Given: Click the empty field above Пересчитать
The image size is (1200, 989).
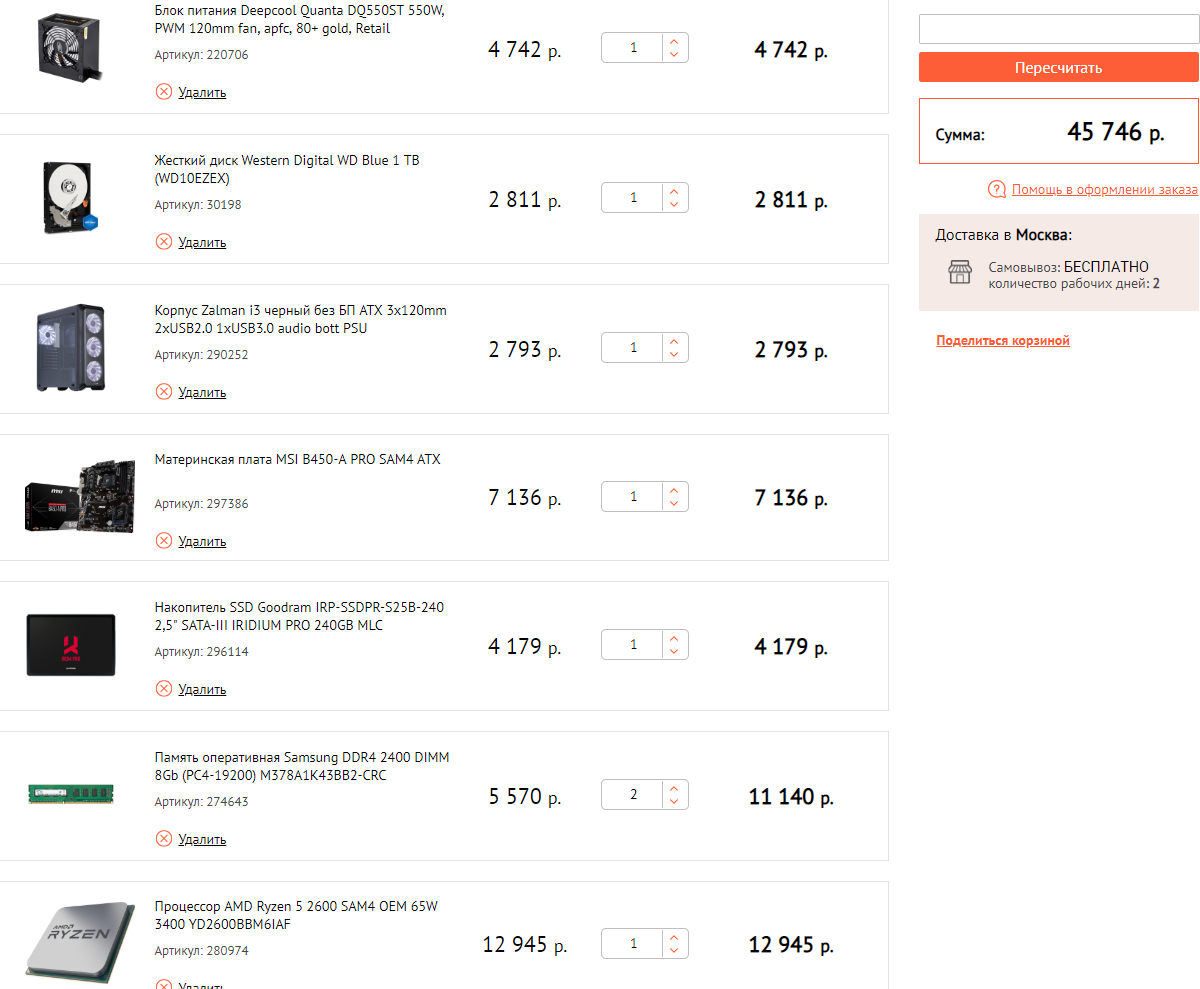Looking at the screenshot, I should pyautogui.click(x=1058, y=29).
